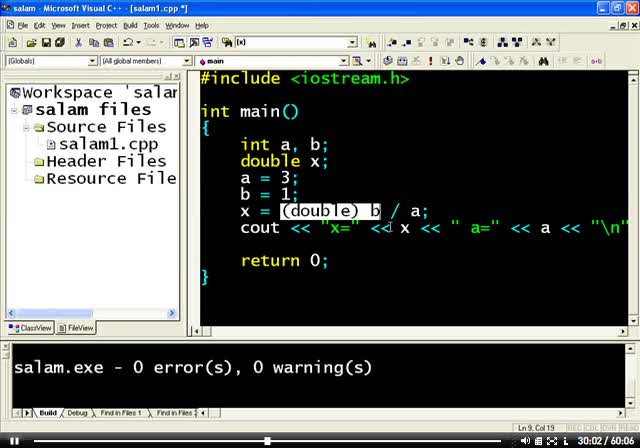Click the Paste clipboard icon
Image resolution: width=640 pixels, height=448 pixels.
coord(108,42)
